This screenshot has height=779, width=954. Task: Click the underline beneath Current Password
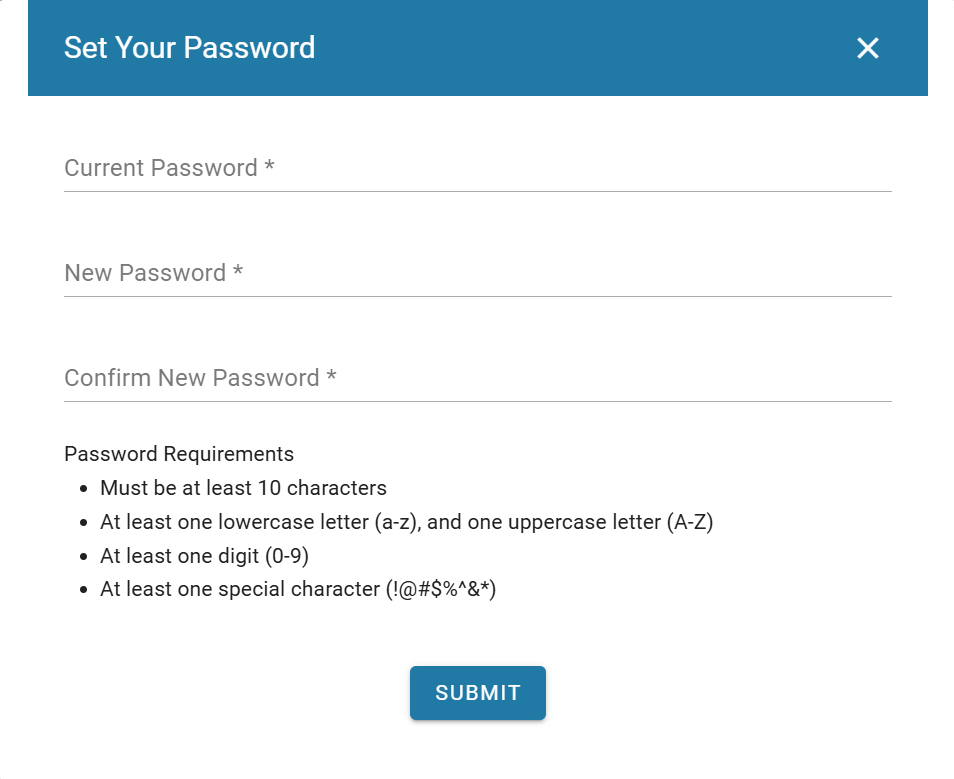(477, 191)
